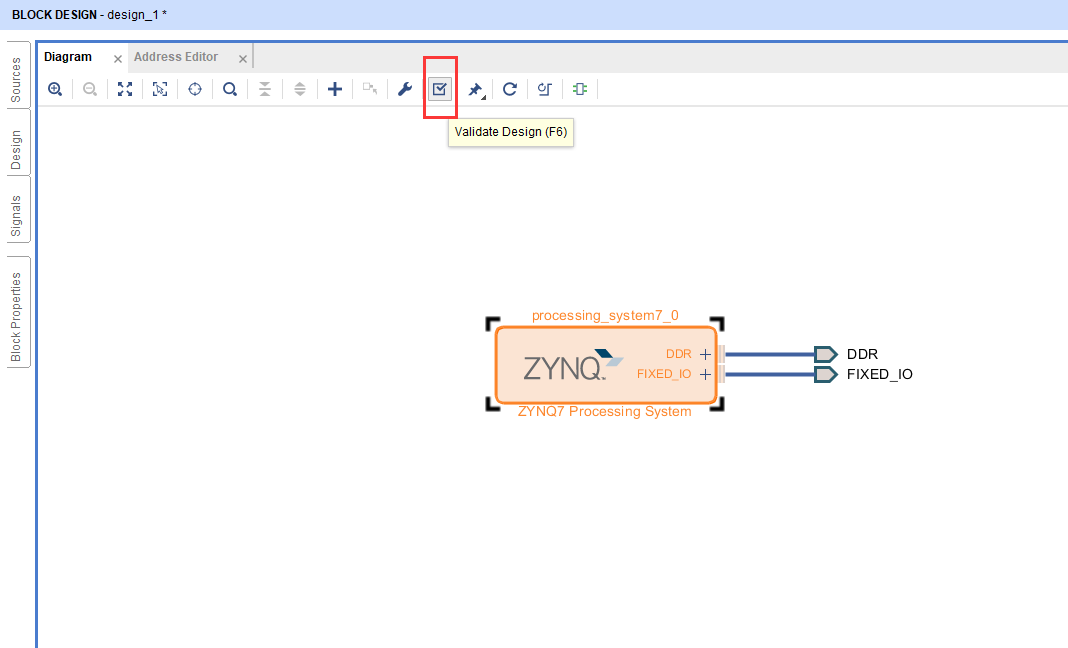The image size is (1068, 648).
Task: Click the DDR external port label
Action: pos(862,354)
